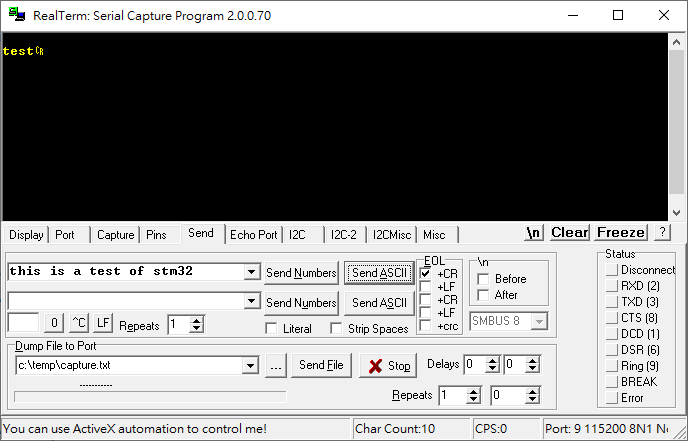Stop the file dump
Viewport: 688px width, 441px height.
(388, 366)
